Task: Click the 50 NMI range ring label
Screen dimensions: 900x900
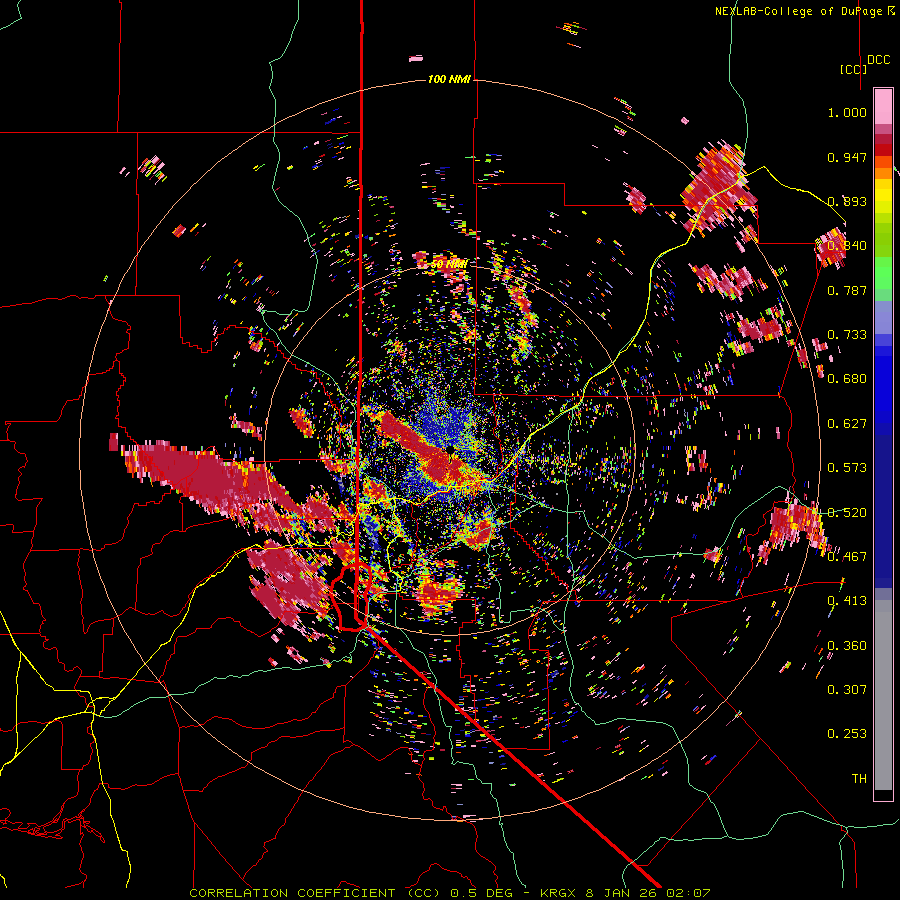Action: point(449,264)
